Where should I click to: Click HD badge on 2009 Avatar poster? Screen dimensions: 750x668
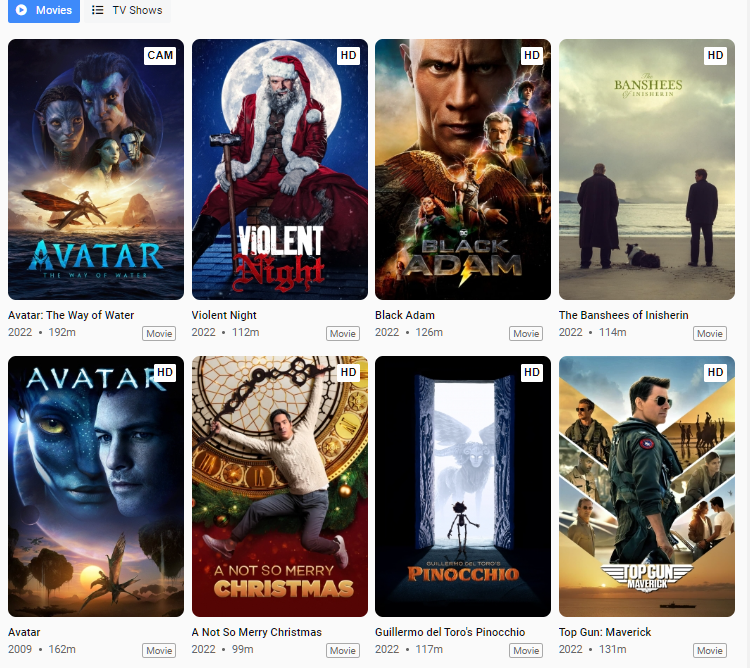click(165, 372)
